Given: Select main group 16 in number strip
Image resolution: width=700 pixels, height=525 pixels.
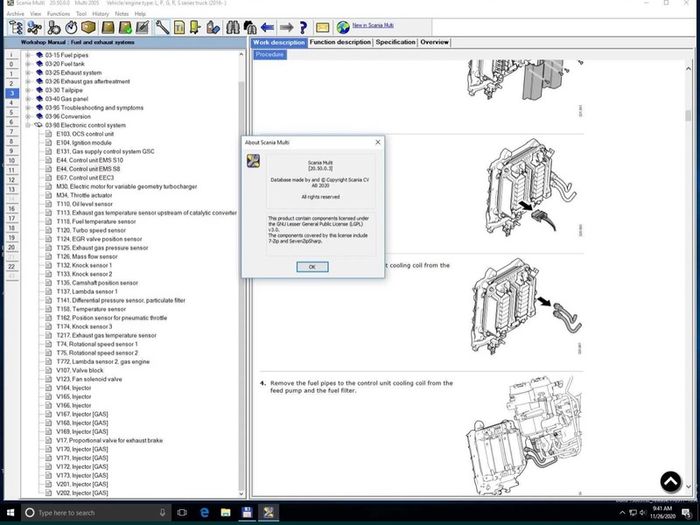Looking at the screenshot, I should [12, 209].
